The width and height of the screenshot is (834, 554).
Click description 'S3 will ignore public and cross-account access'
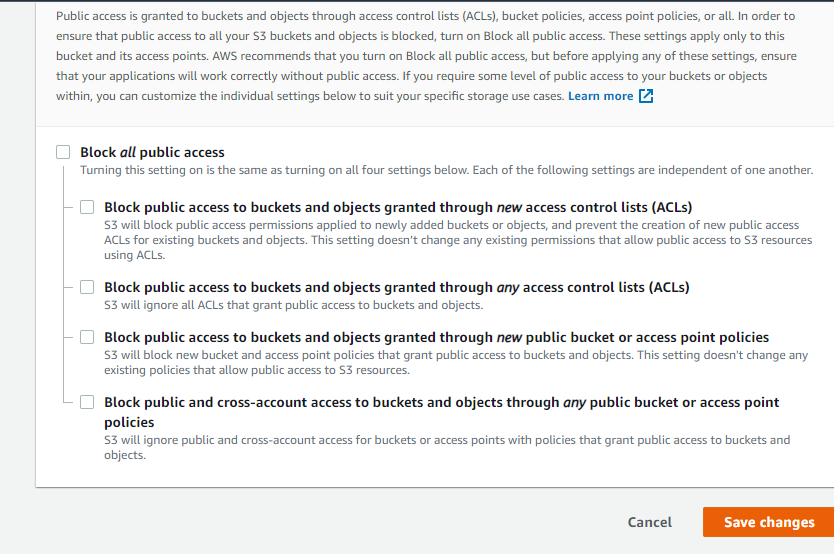[446, 447]
